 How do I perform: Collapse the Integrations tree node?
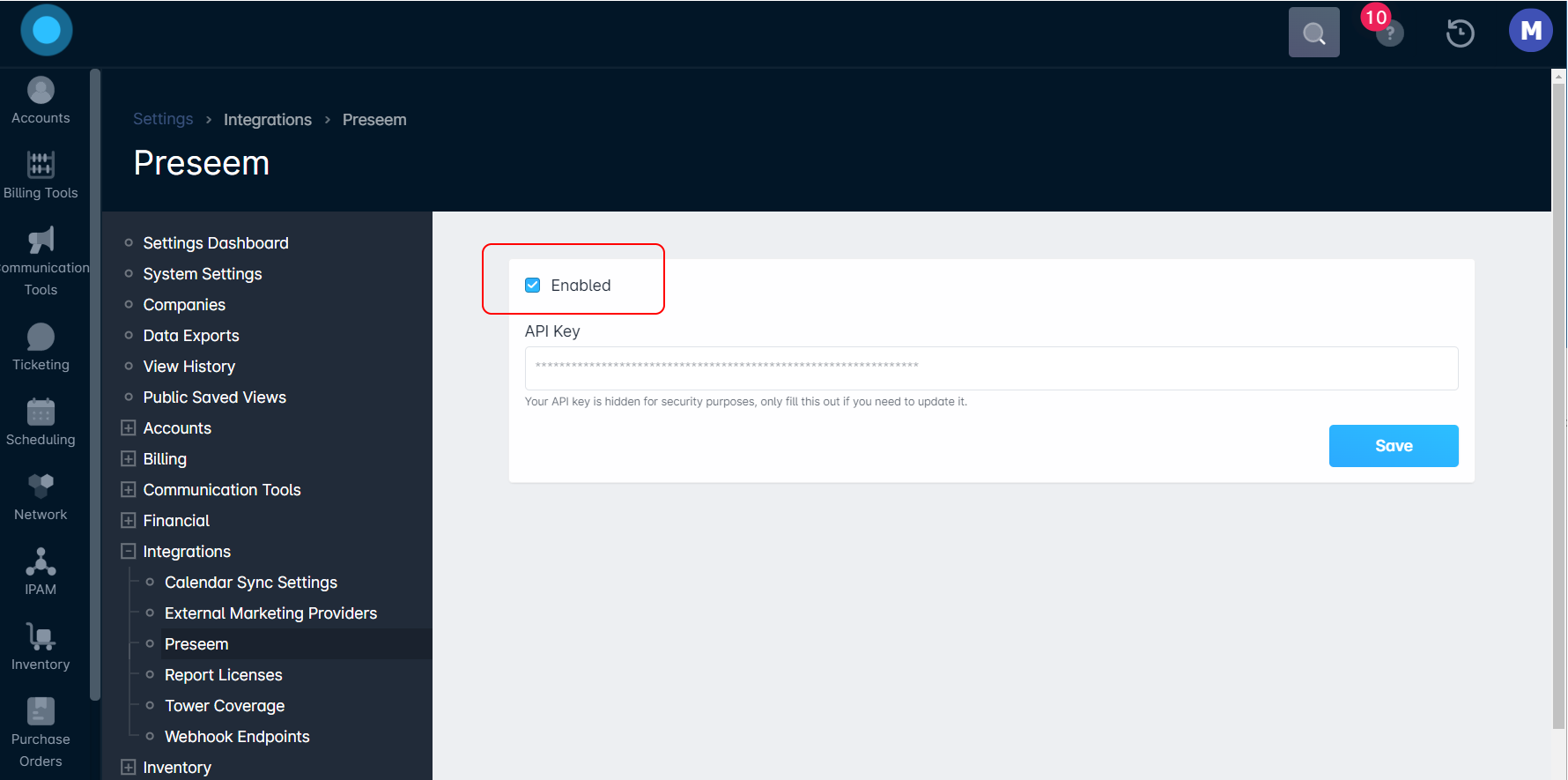click(x=128, y=551)
